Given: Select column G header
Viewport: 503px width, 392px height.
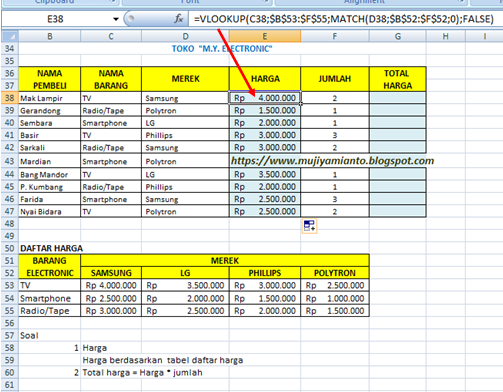Looking at the screenshot, I should pyautogui.click(x=398, y=36).
